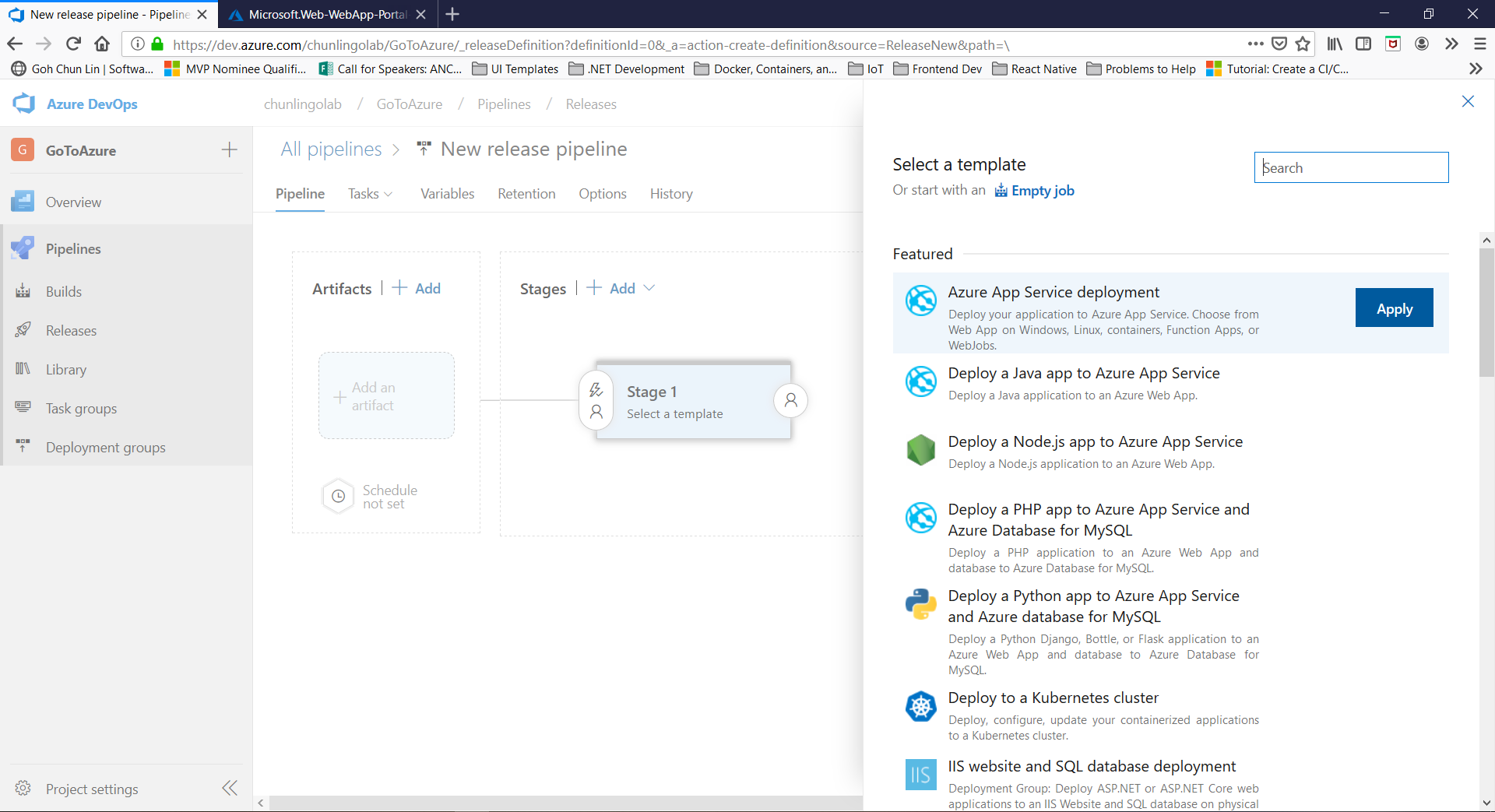1495x812 pixels.
Task: Click the GoToAzure project avatar icon
Action: tap(23, 149)
